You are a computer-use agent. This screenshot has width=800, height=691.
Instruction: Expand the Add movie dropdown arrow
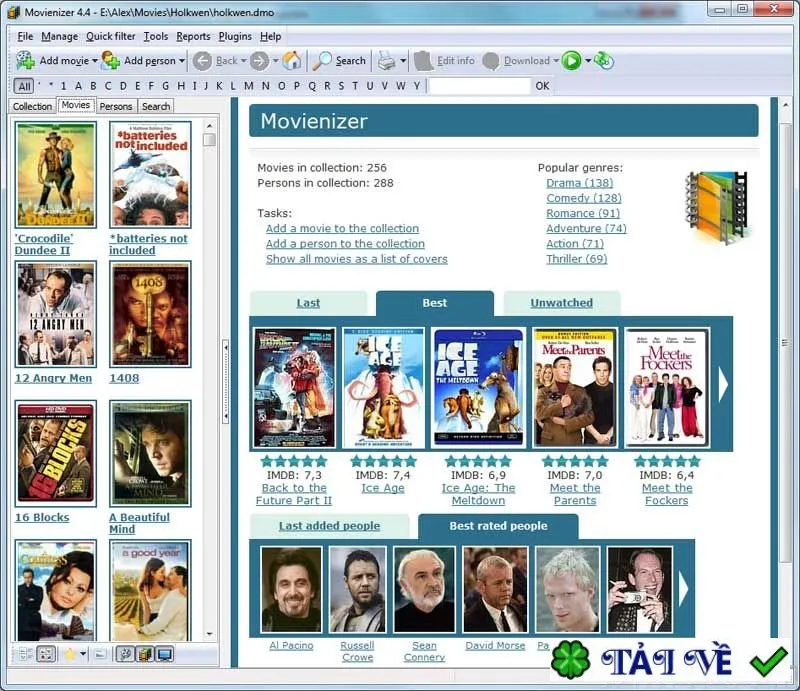tap(95, 61)
